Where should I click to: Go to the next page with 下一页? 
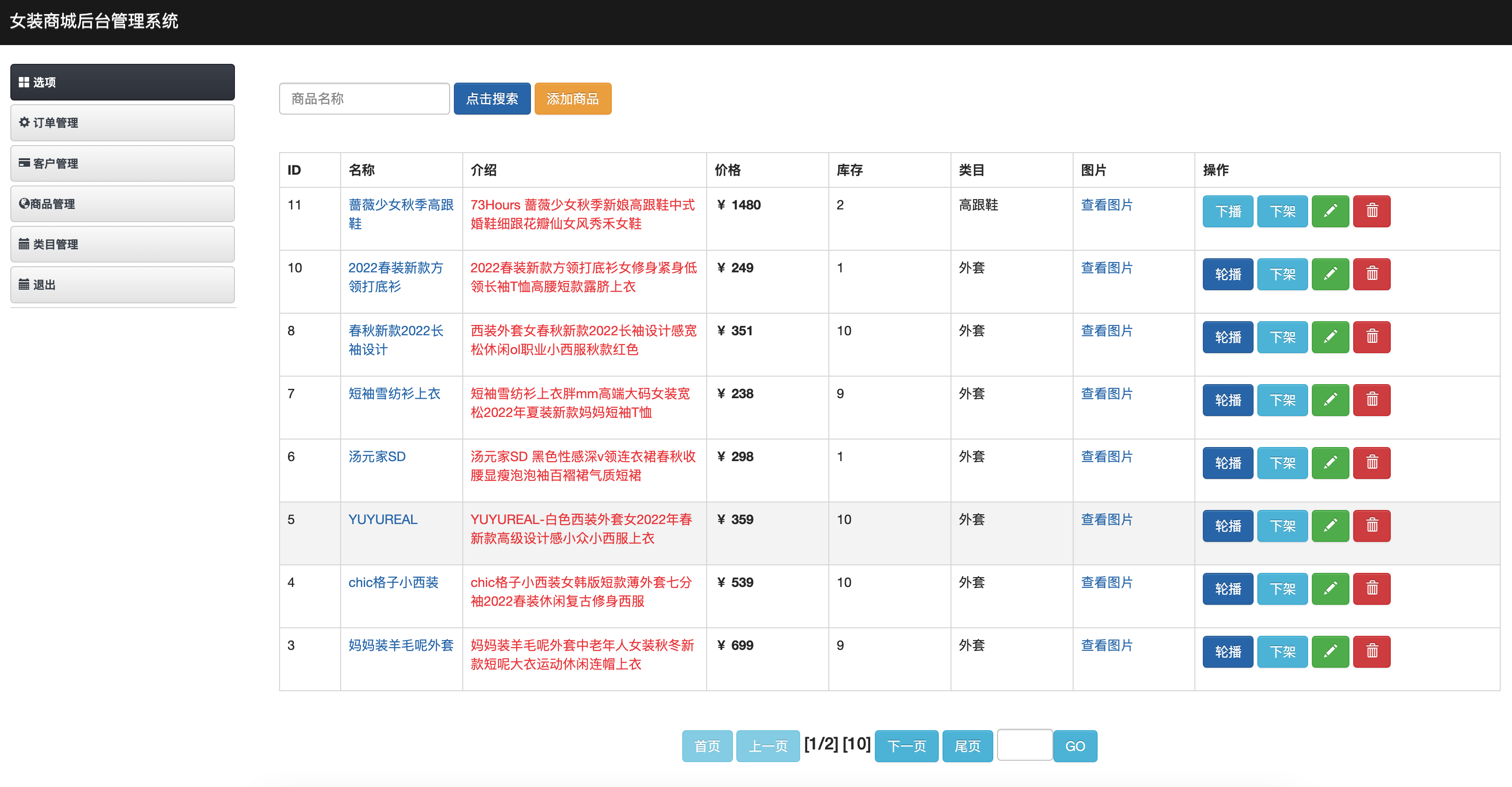tap(906, 746)
